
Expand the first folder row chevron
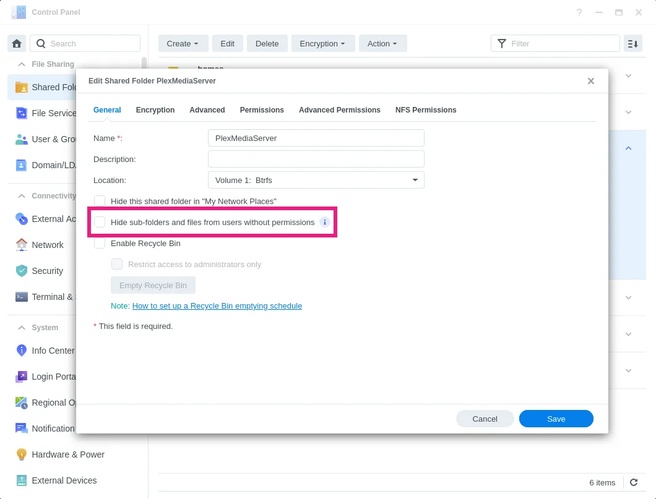628,76
